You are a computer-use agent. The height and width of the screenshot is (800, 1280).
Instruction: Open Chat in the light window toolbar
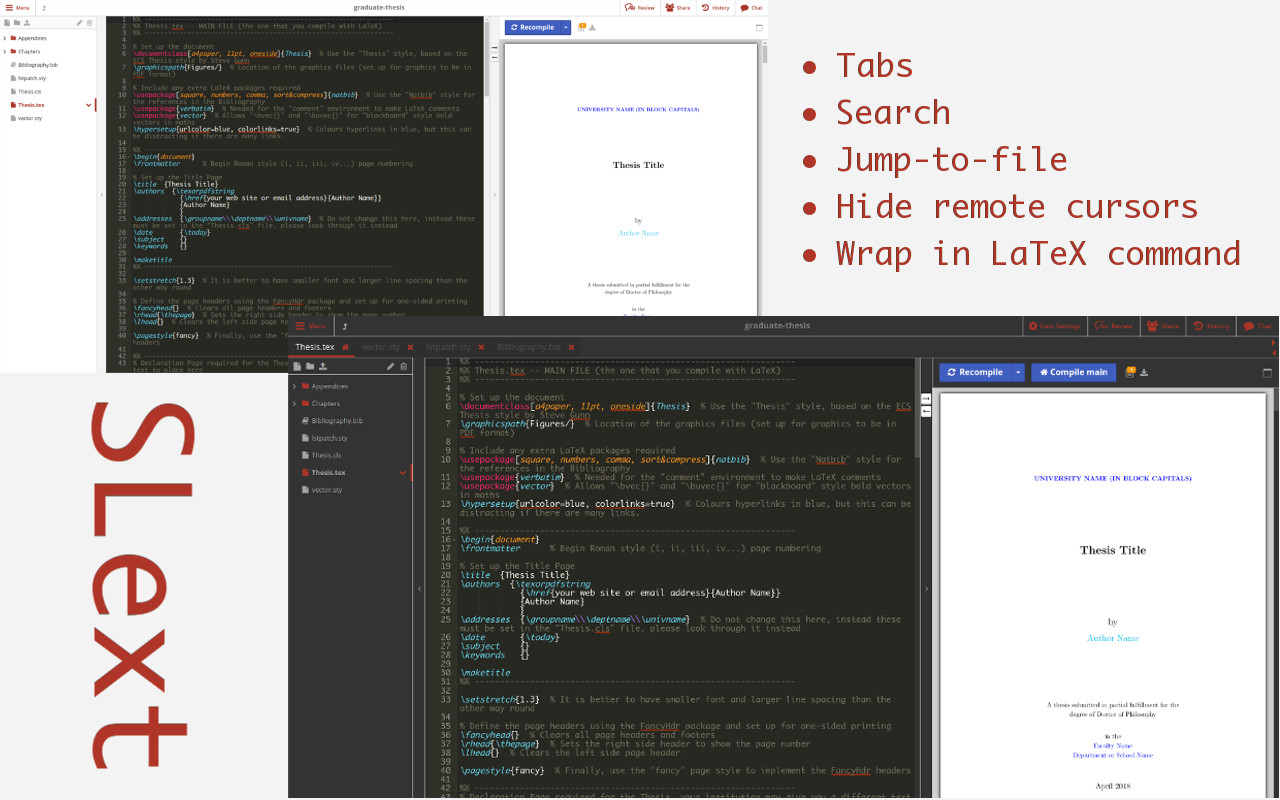point(752,7)
